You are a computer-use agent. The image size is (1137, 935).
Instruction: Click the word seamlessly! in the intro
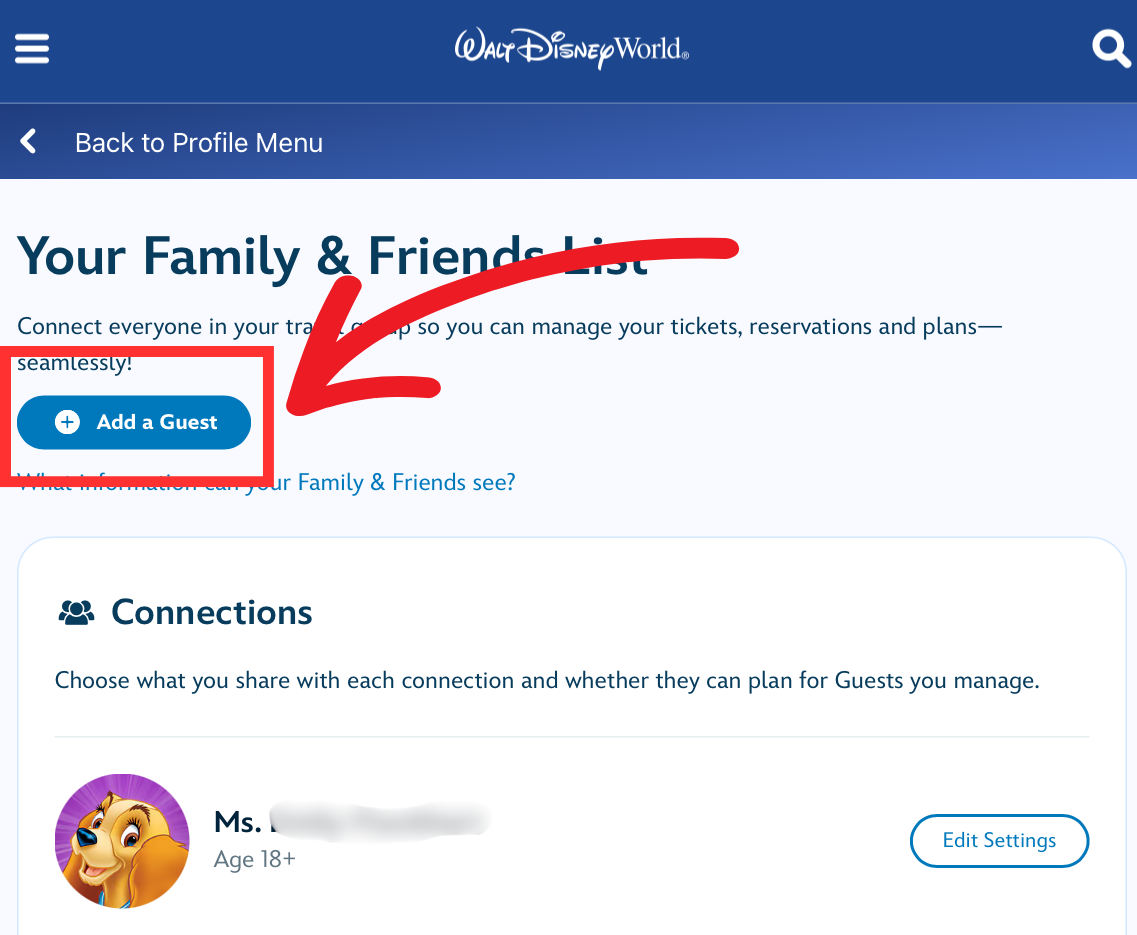75,363
